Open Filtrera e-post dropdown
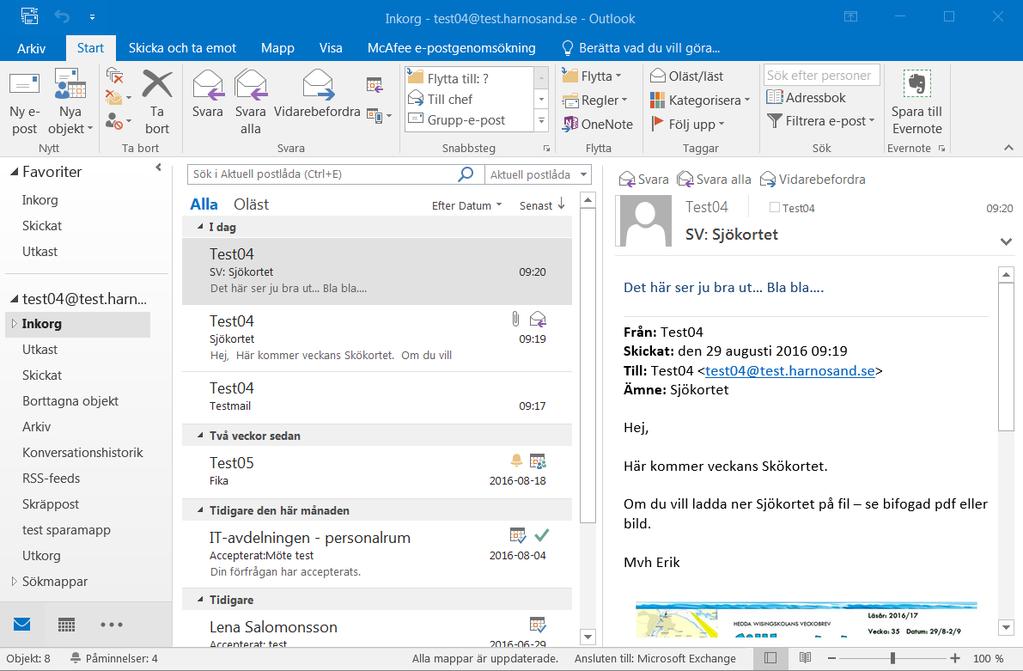Screen dimensions: 1023x671 click(821, 121)
